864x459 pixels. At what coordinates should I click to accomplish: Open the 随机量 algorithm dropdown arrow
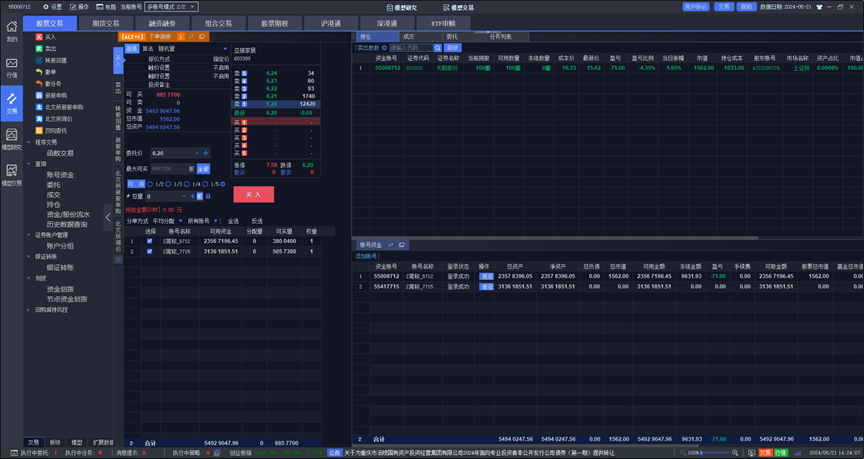coord(225,49)
